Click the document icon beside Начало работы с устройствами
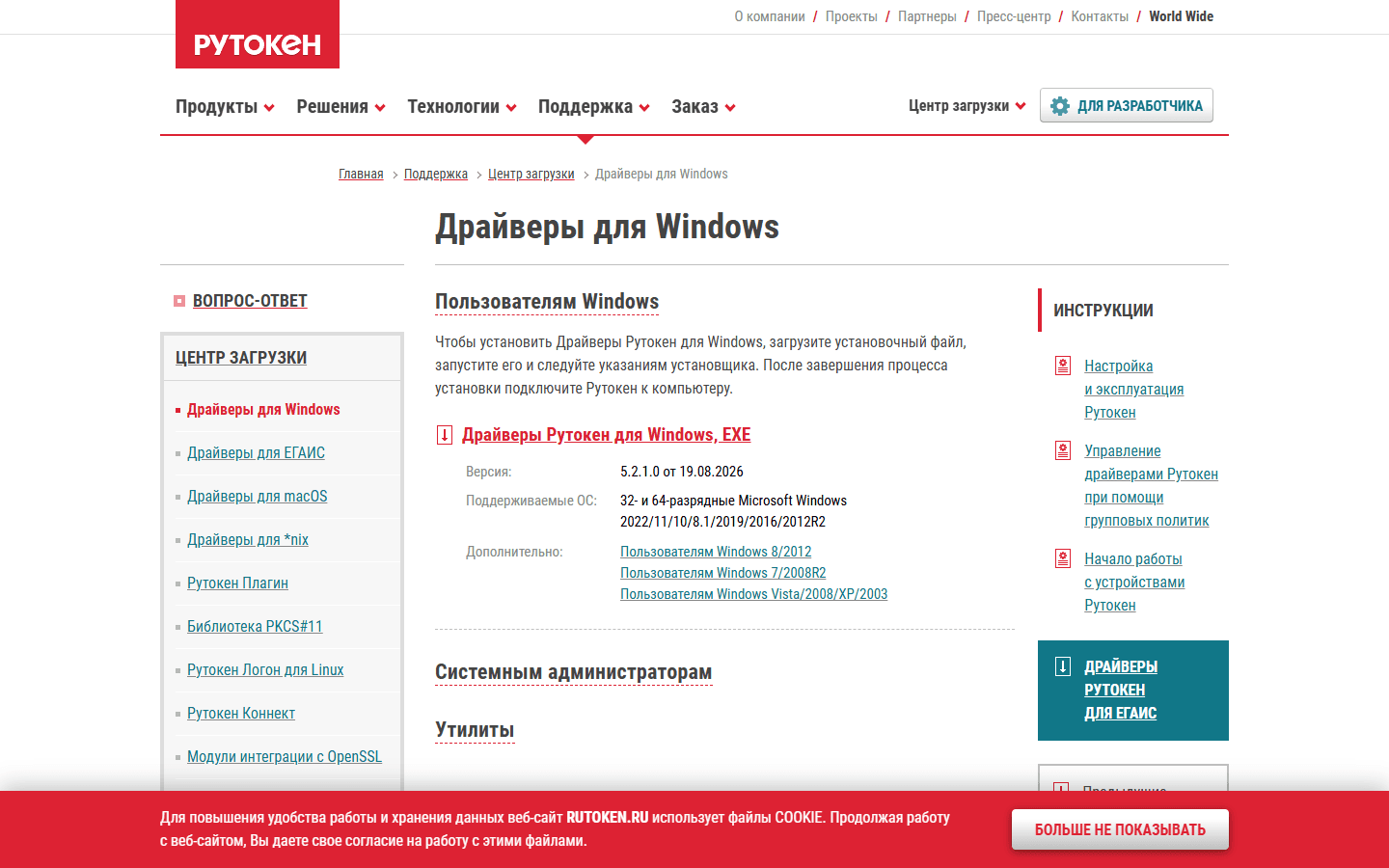1389x868 pixels. [x=1063, y=558]
